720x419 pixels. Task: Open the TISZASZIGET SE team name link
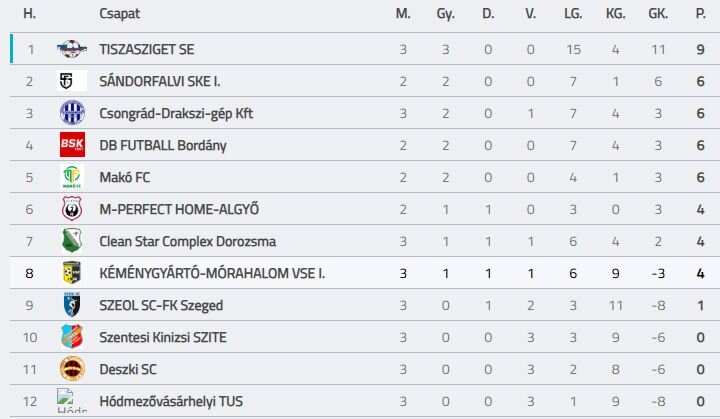click(x=146, y=49)
